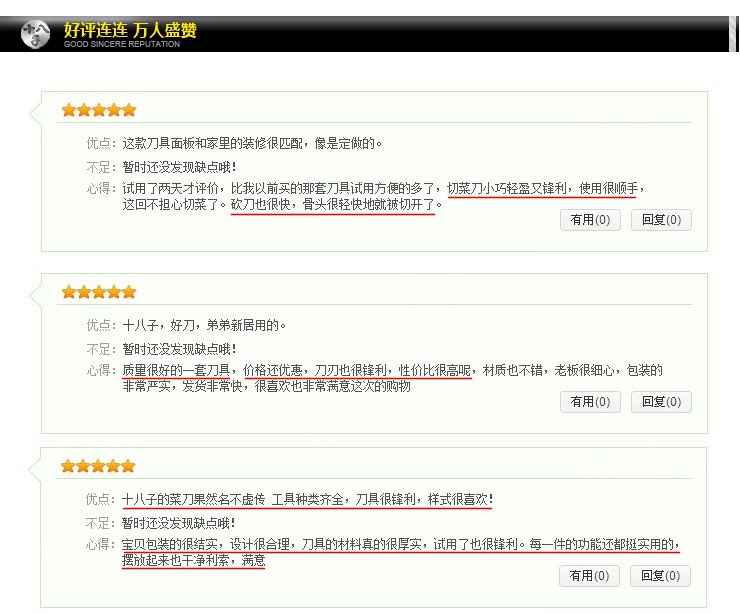Click underlined text 砍刀也很快，骨头很轻快地就被切开了
The height and width of the screenshot is (613, 740).
333,204
